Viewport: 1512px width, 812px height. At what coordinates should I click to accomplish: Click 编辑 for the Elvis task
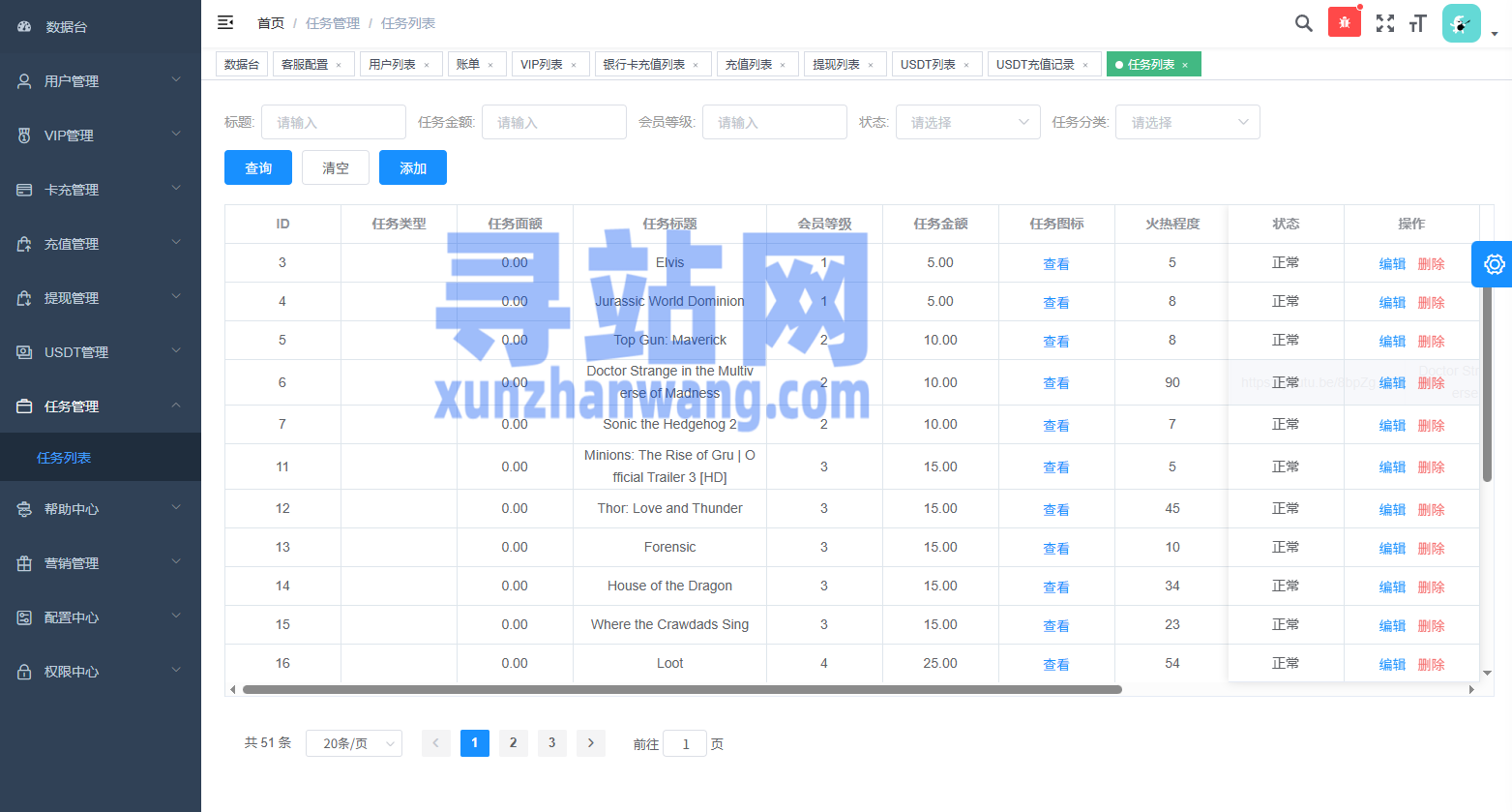point(1391,263)
